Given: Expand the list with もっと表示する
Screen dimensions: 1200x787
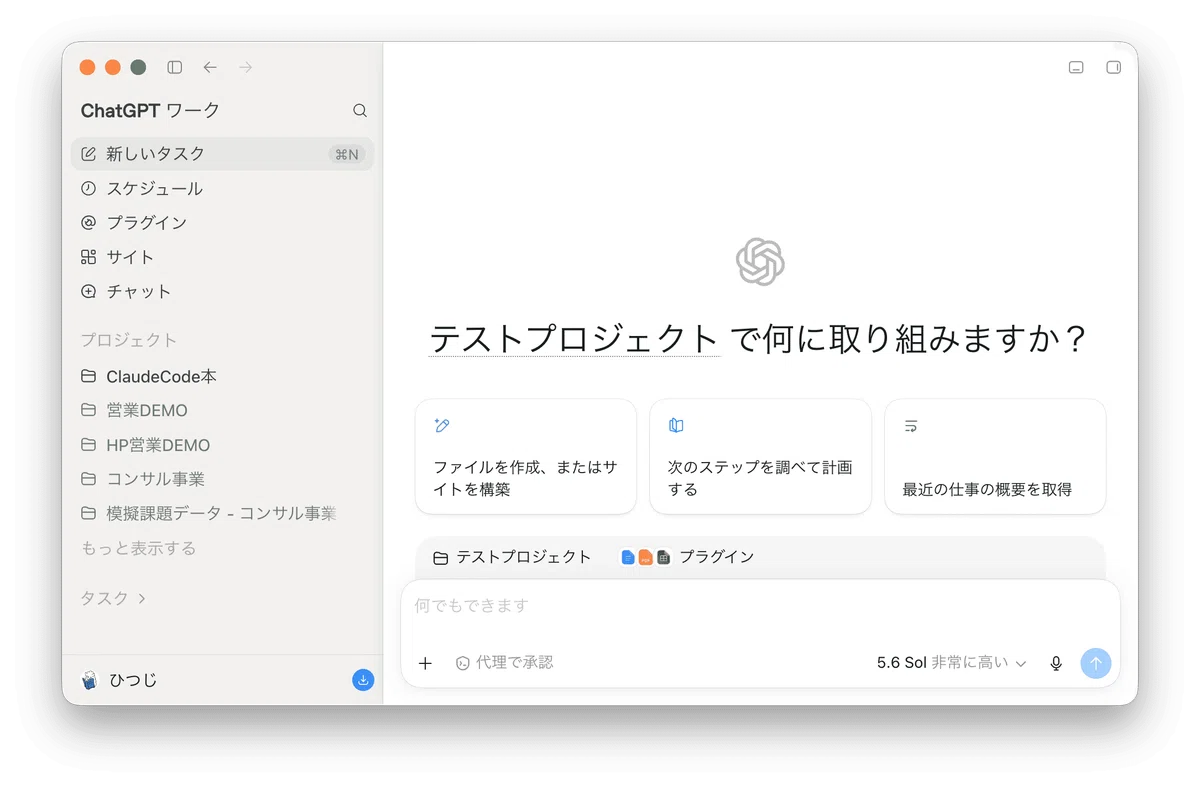Looking at the screenshot, I should (138, 548).
